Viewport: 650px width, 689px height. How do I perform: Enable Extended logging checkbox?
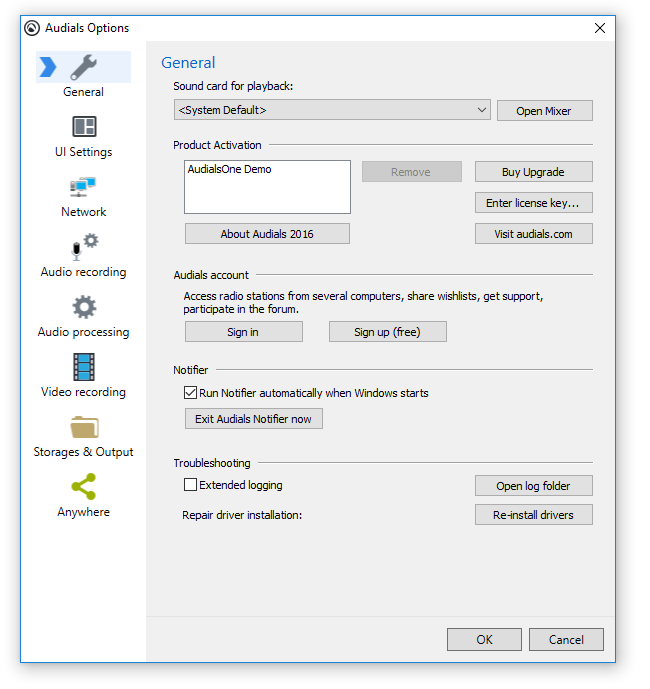tap(190, 485)
